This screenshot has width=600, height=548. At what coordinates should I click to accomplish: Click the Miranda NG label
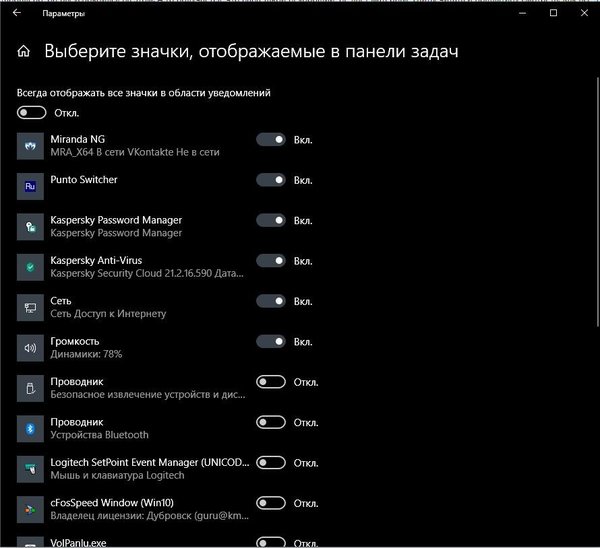[78, 139]
